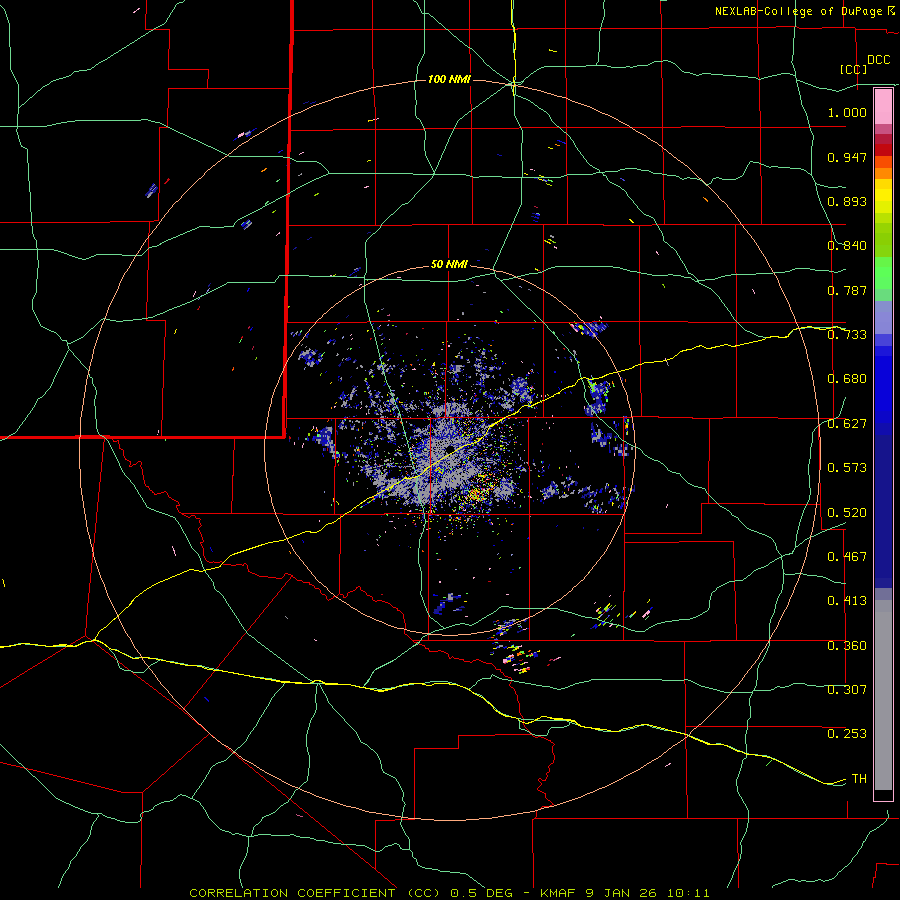Click the CORRELATION COEFFICIENT (CC) caption text
The height and width of the screenshot is (900, 900).
tap(315, 893)
